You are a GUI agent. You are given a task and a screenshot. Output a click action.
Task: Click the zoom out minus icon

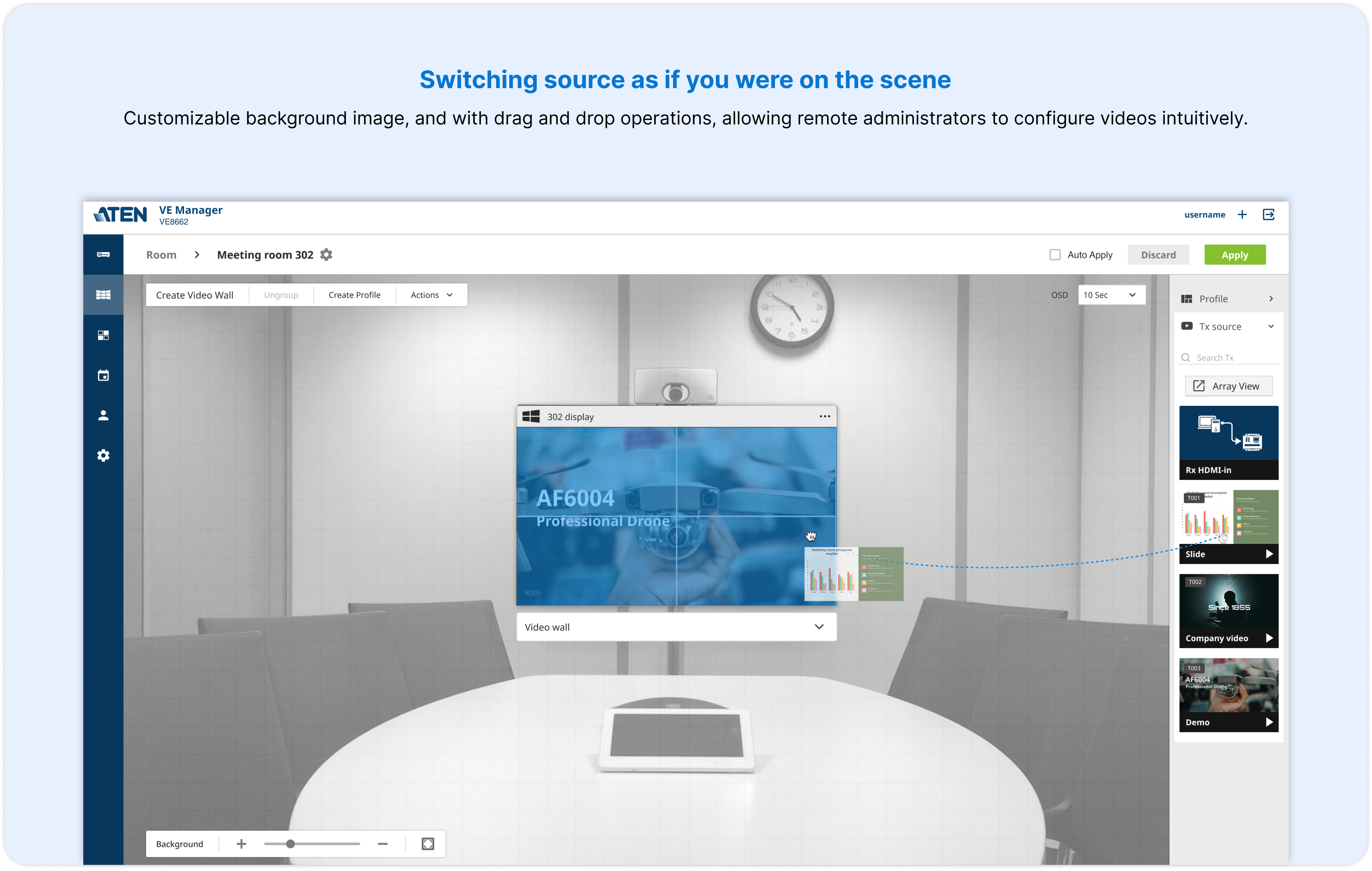coord(383,844)
